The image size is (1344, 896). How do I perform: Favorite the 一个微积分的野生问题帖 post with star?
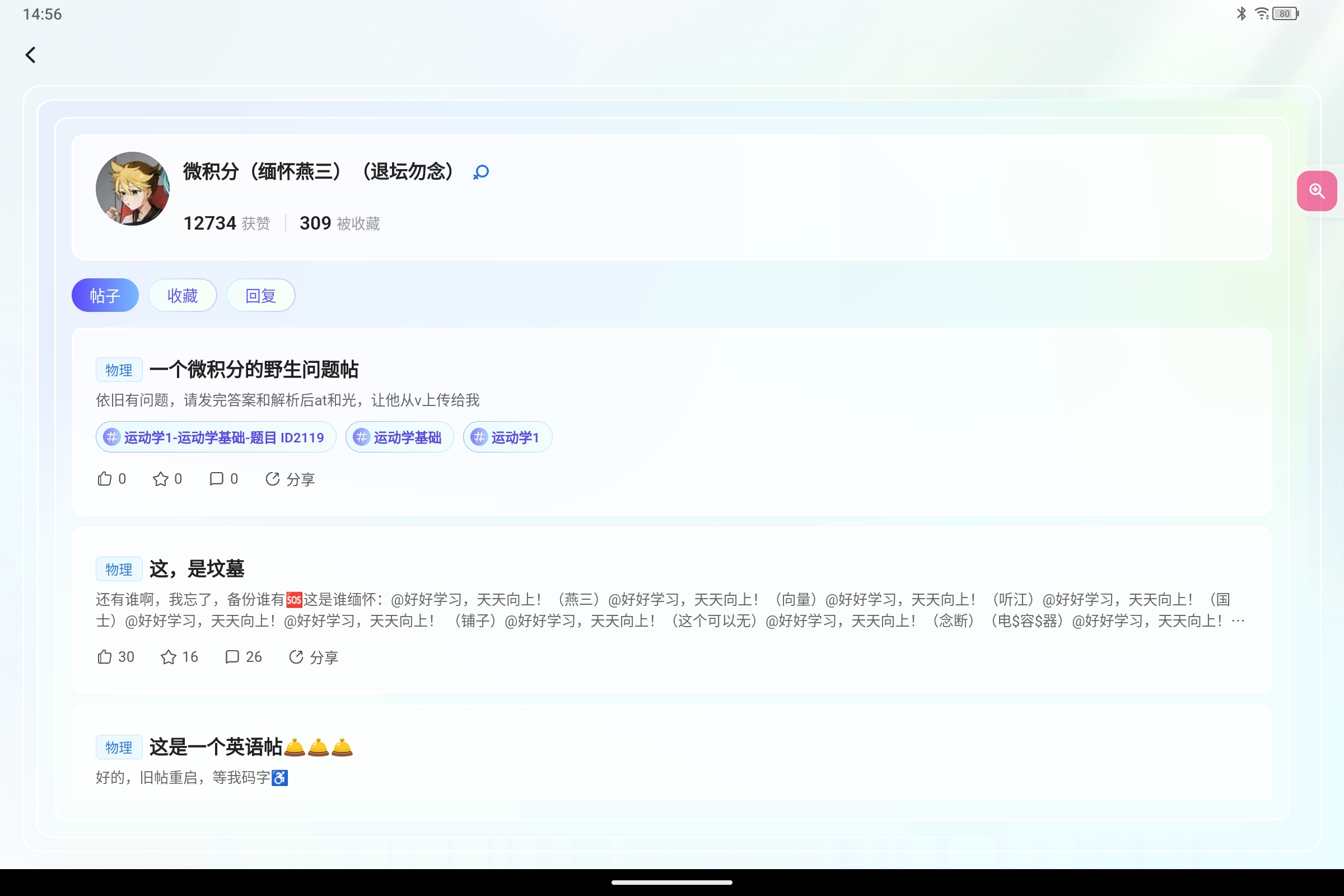click(x=161, y=479)
